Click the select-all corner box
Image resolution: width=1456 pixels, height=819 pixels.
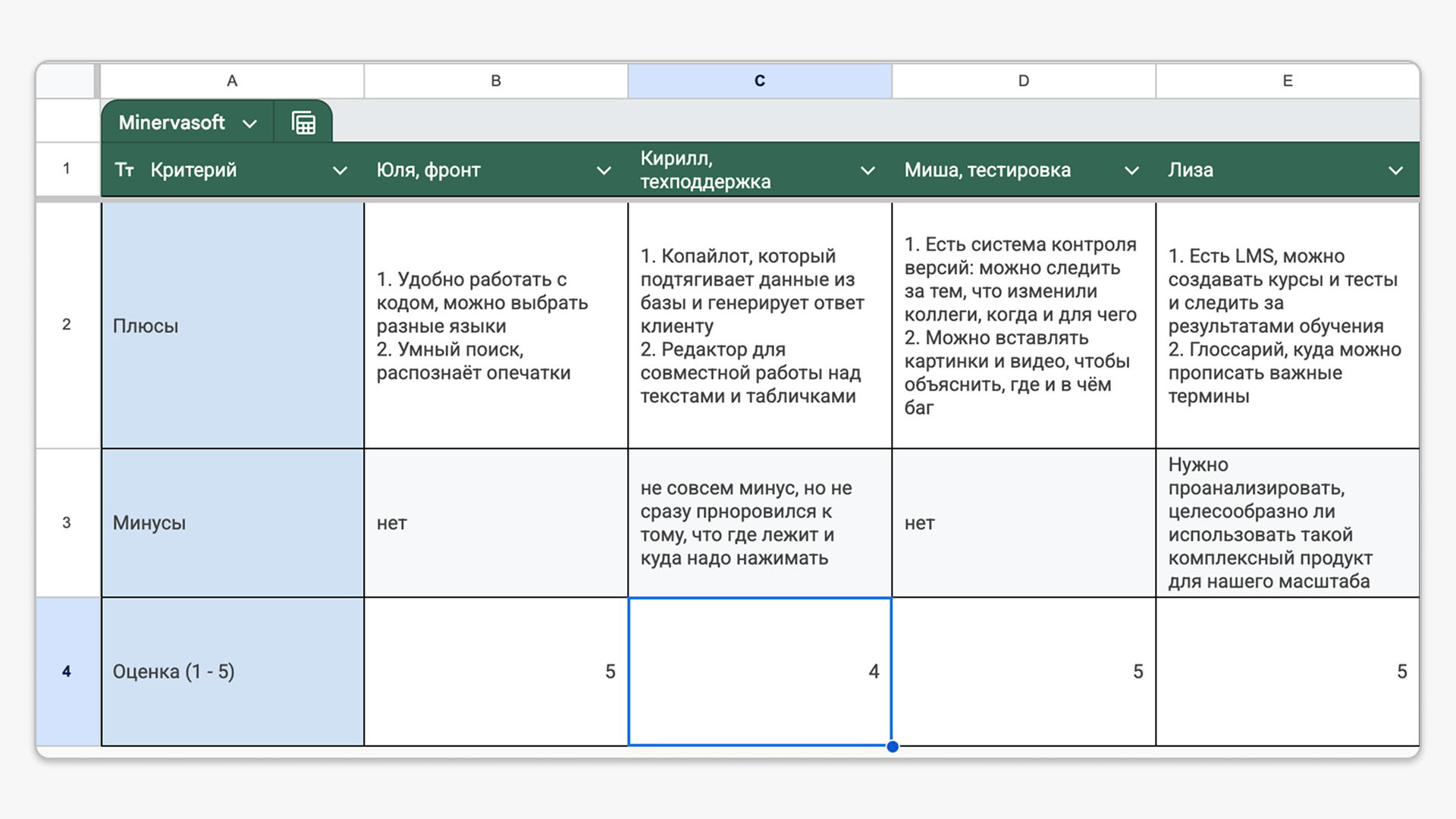pyautogui.click(x=65, y=81)
